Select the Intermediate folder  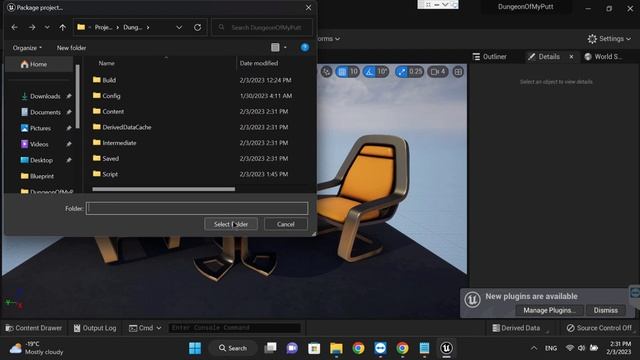pyautogui.click(x=119, y=143)
